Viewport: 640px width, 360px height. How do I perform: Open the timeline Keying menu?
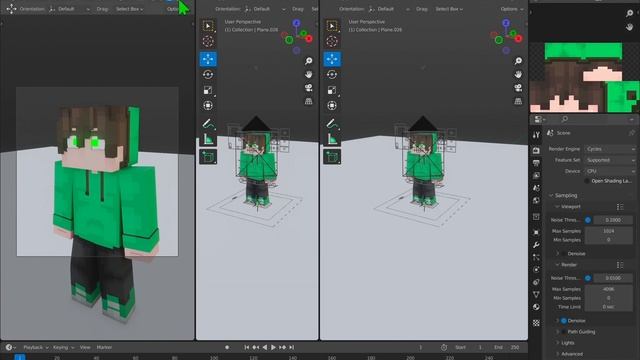tap(63, 347)
